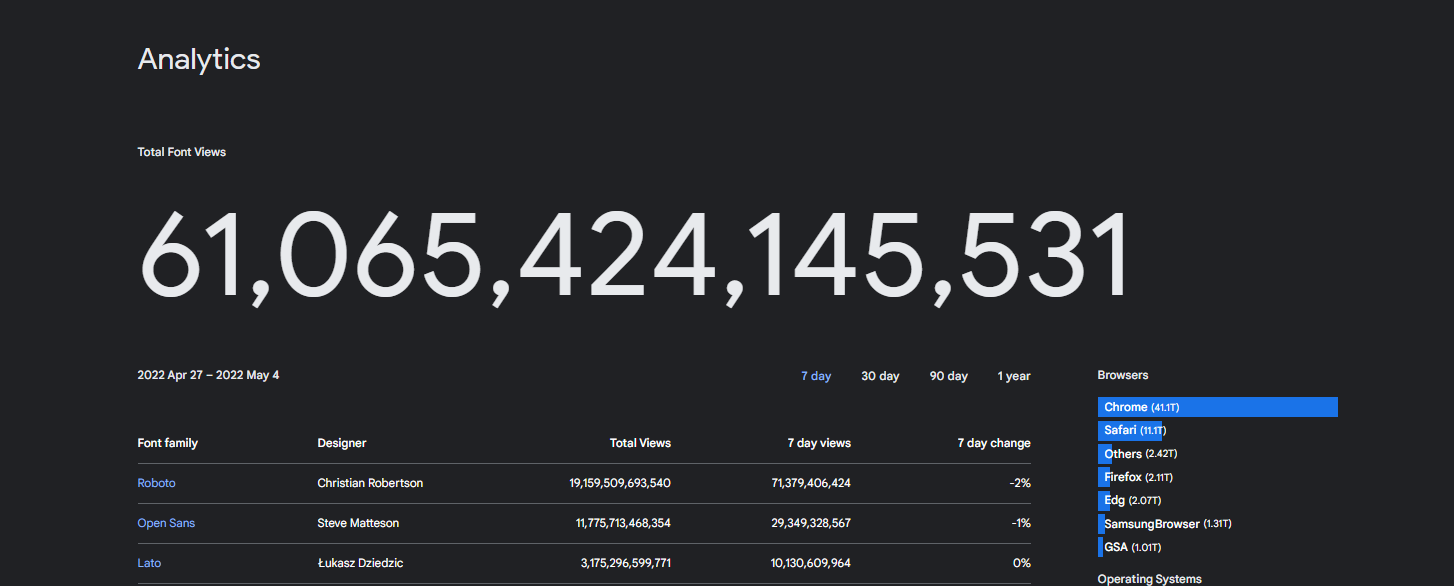This screenshot has width=1454, height=586.
Task: Open the Lato font family link
Action: click(149, 563)
